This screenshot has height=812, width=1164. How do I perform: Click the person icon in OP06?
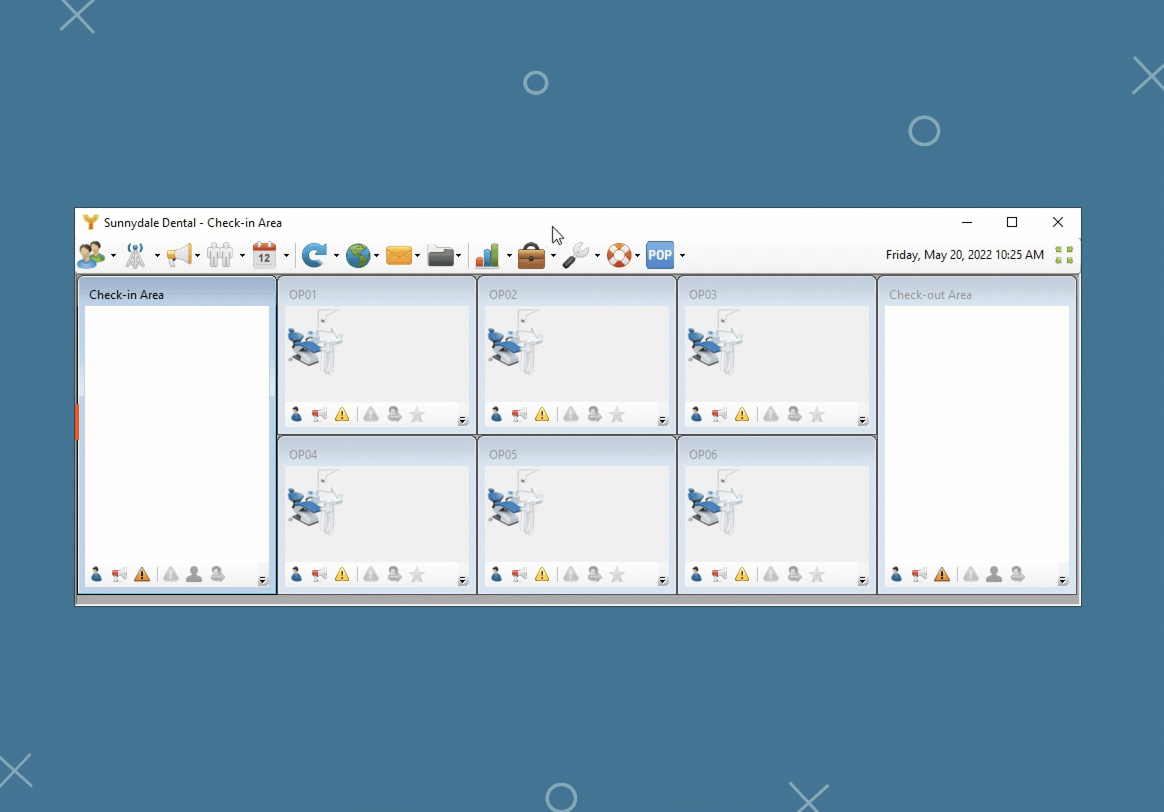coord(696,574)
